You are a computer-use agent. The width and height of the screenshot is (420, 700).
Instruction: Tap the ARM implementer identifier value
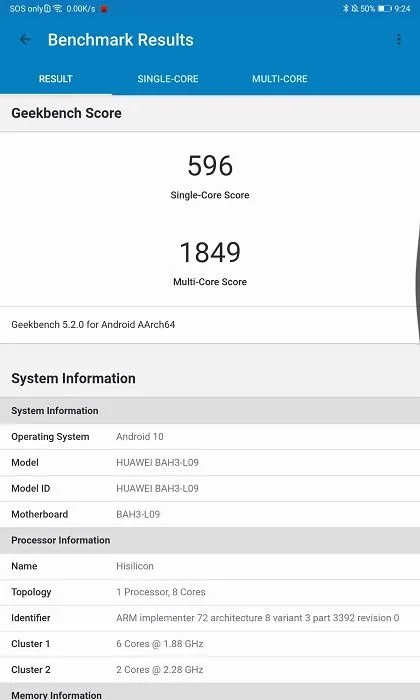(258, 618)
